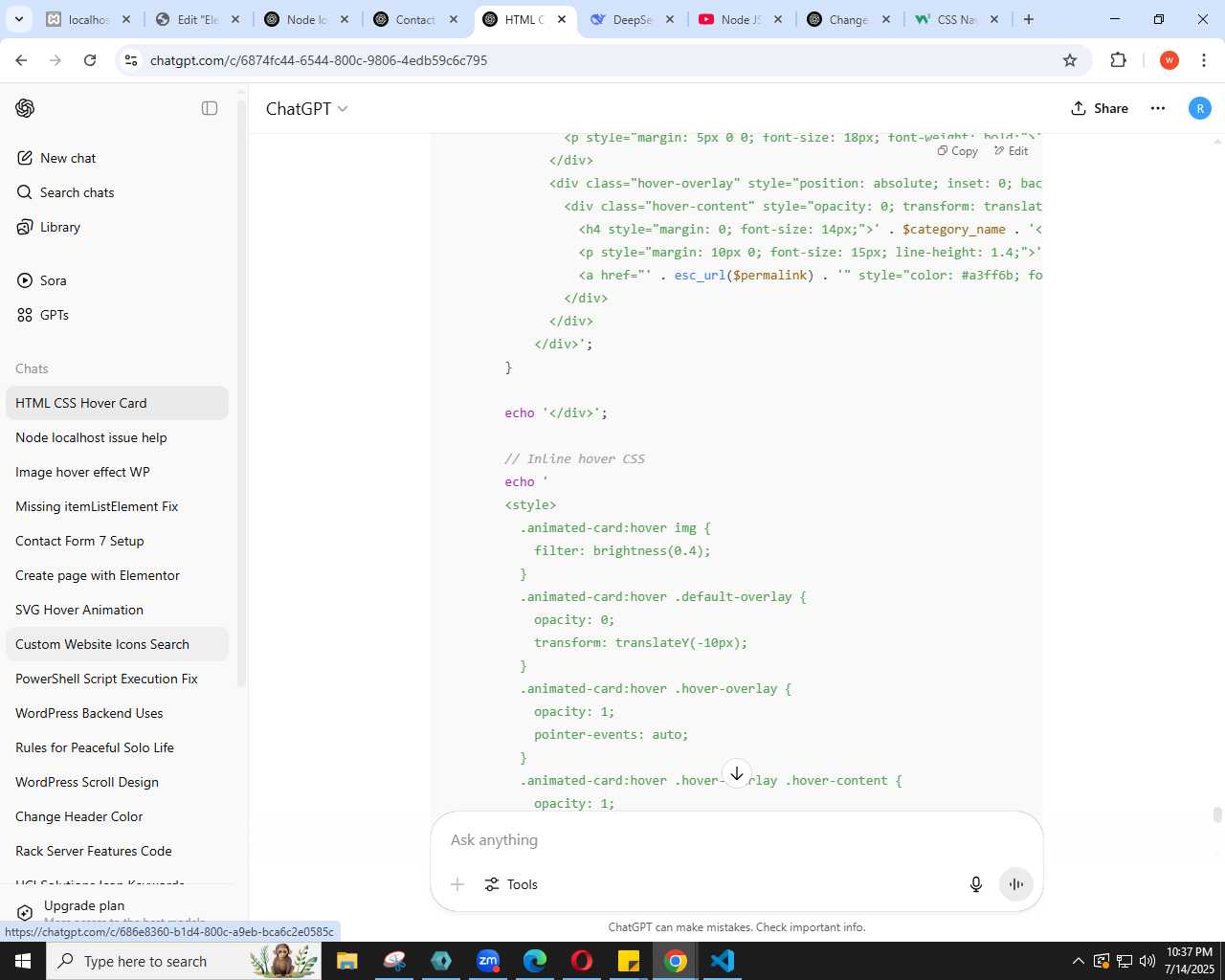Viewport: 1225px width, 980px height.
Task: Expand the ChatGPT model dropdown
Action: [306, 109]
